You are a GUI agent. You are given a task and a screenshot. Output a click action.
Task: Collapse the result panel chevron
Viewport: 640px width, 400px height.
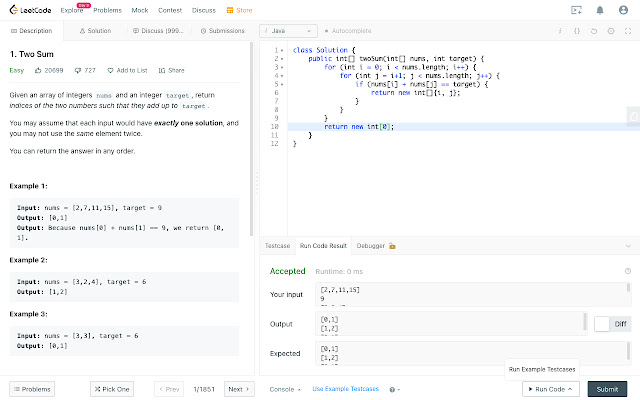(628, 246)
